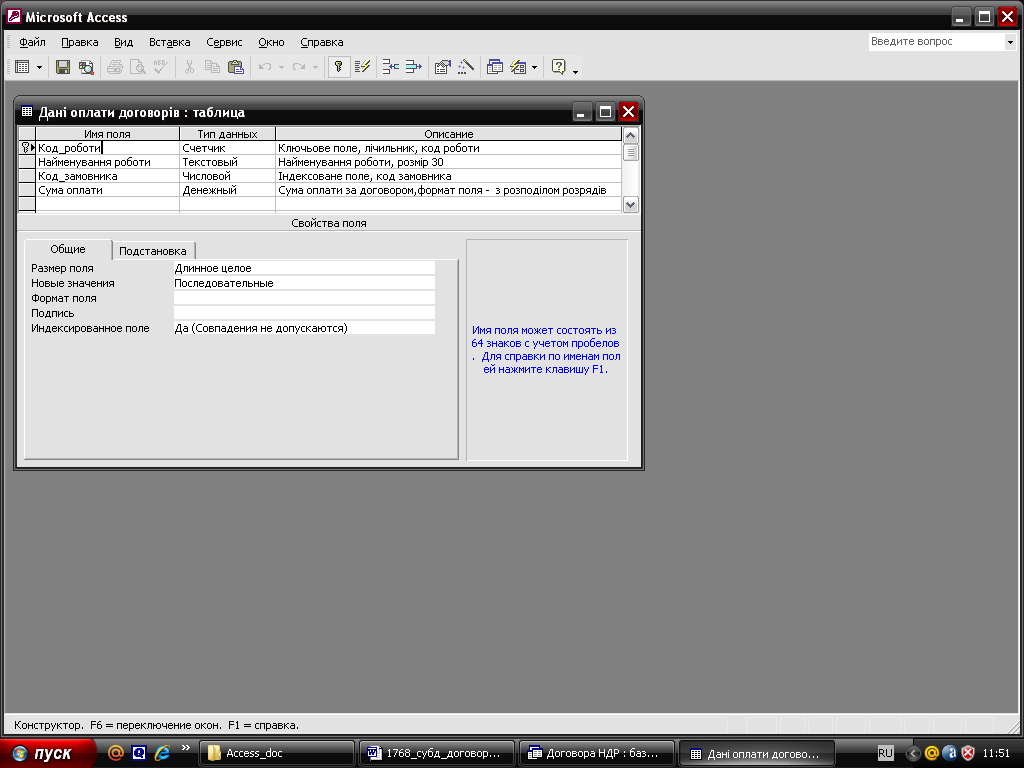1024x768 pixels.
Task: Switch to Договора НДР database taskbar button
Action: [x=597, y=754]
